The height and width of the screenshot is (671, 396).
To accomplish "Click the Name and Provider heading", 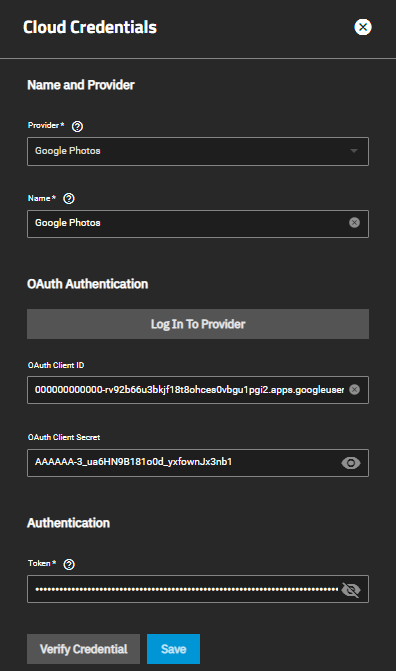I will (x=81, y=85).
